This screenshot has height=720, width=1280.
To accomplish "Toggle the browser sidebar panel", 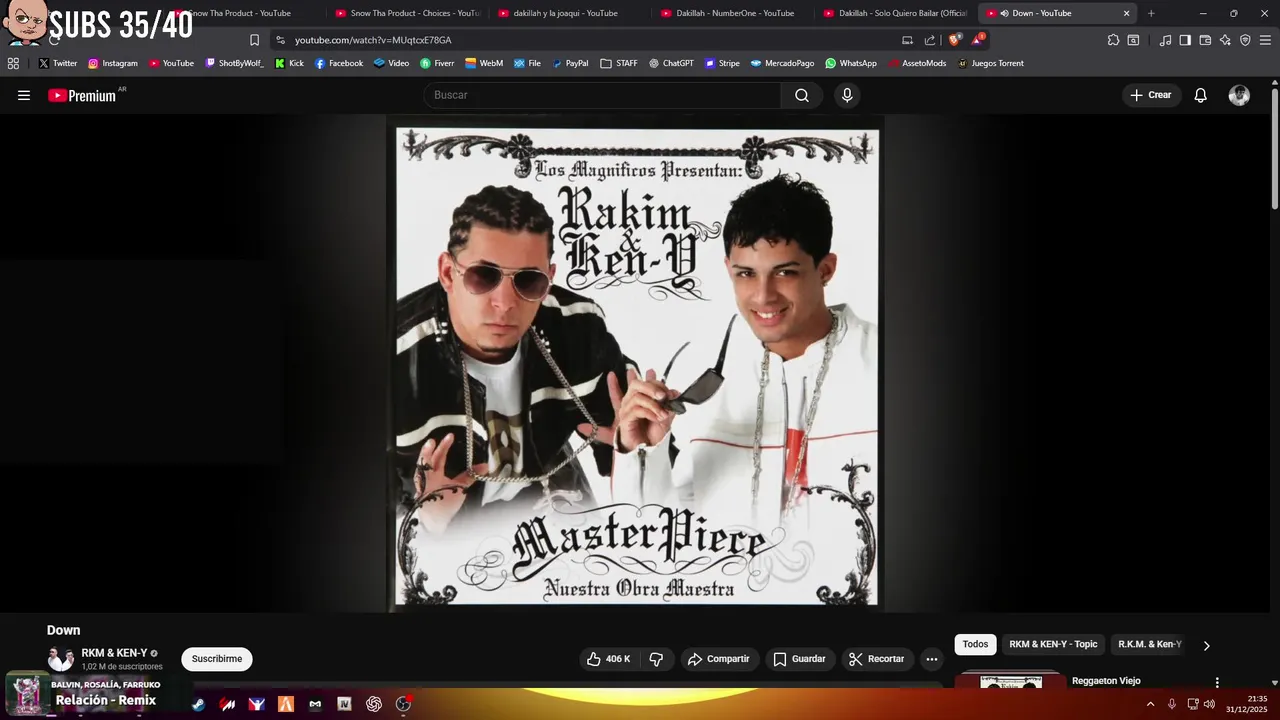I will [1185, 40].
